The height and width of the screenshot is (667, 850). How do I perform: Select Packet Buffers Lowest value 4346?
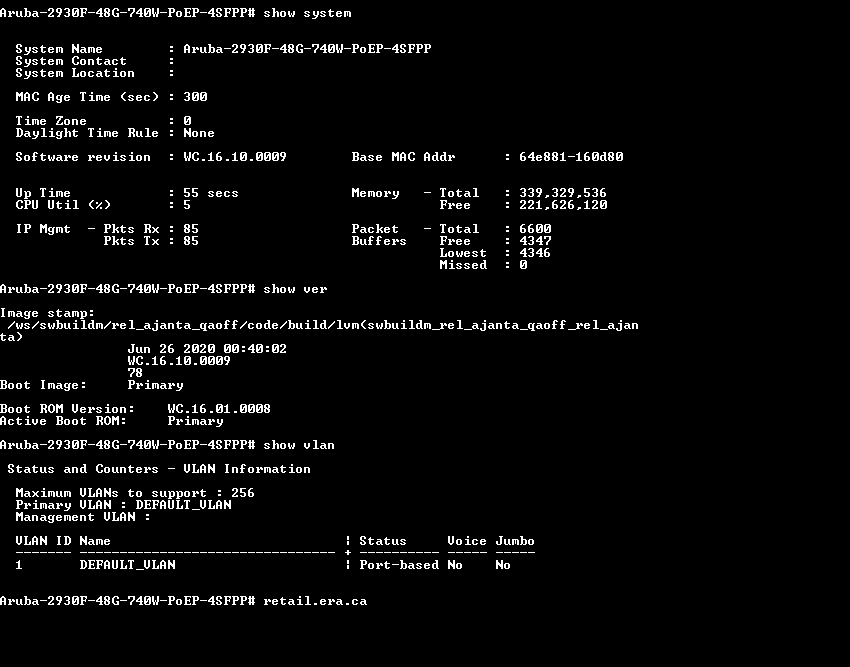535,253
